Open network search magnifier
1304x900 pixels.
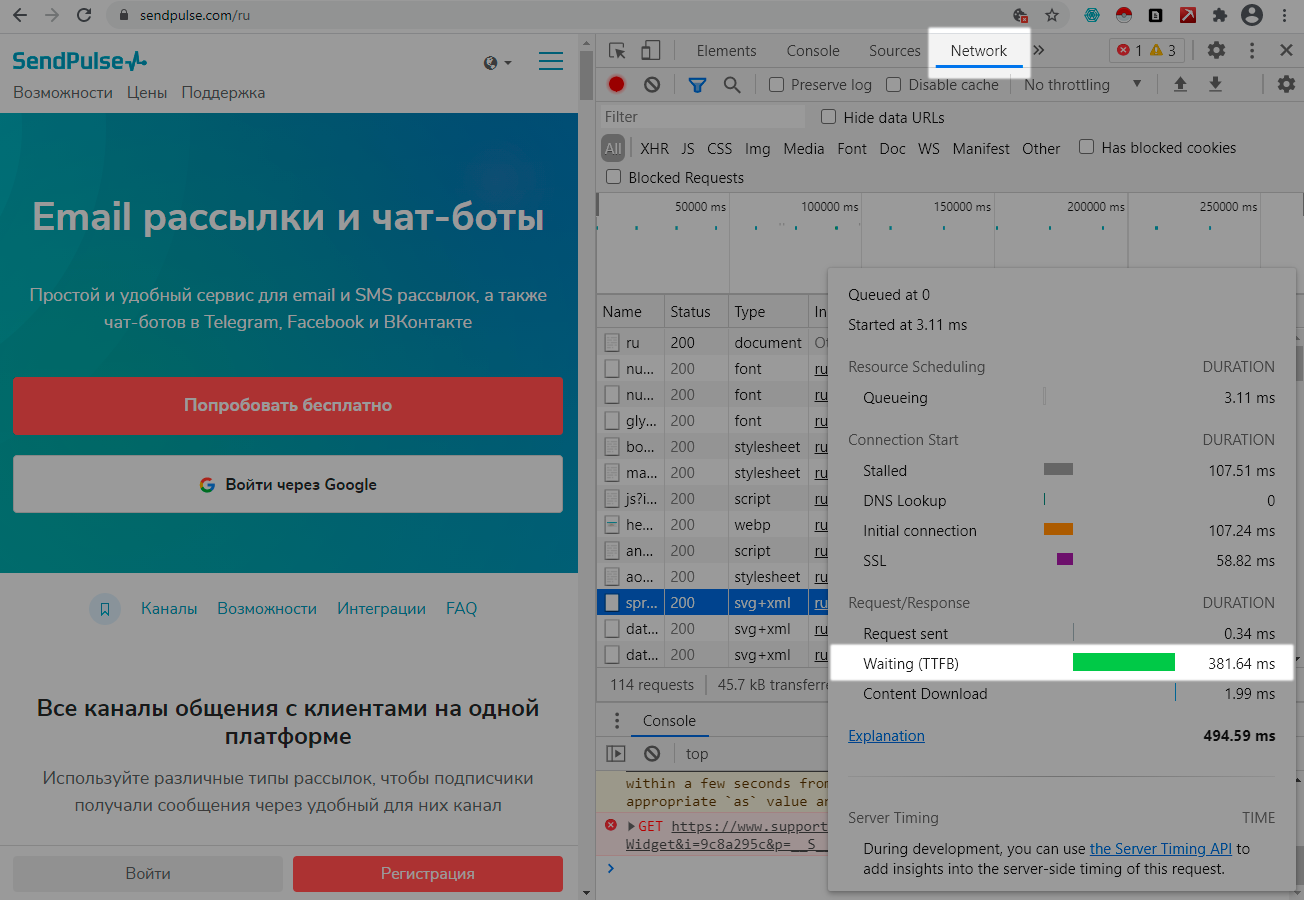pyautogui.click(x=732, y=85)
